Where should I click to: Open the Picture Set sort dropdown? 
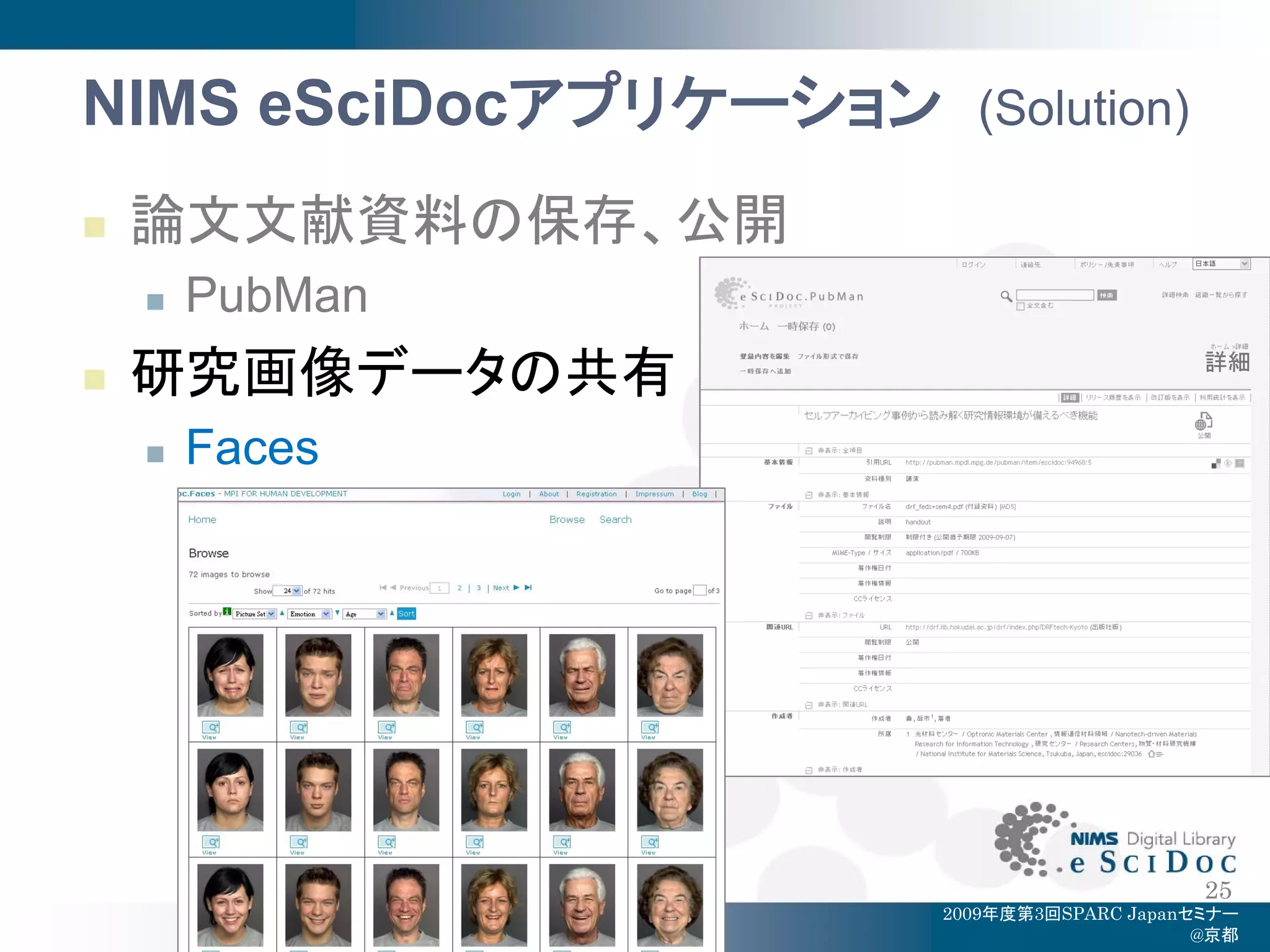click(x=255, y=614)
